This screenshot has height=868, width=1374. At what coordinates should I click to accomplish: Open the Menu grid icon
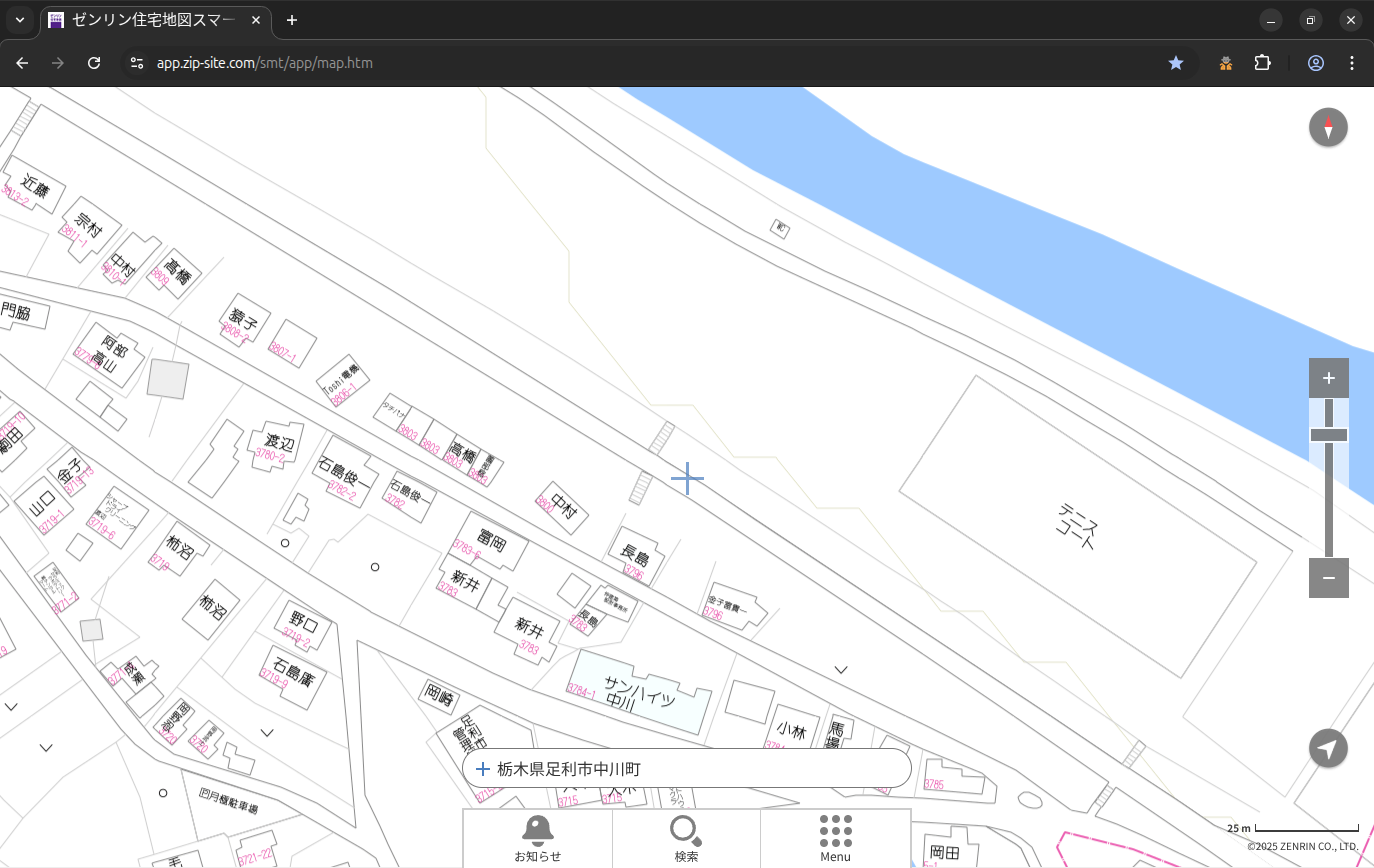(x=835, y=831)
